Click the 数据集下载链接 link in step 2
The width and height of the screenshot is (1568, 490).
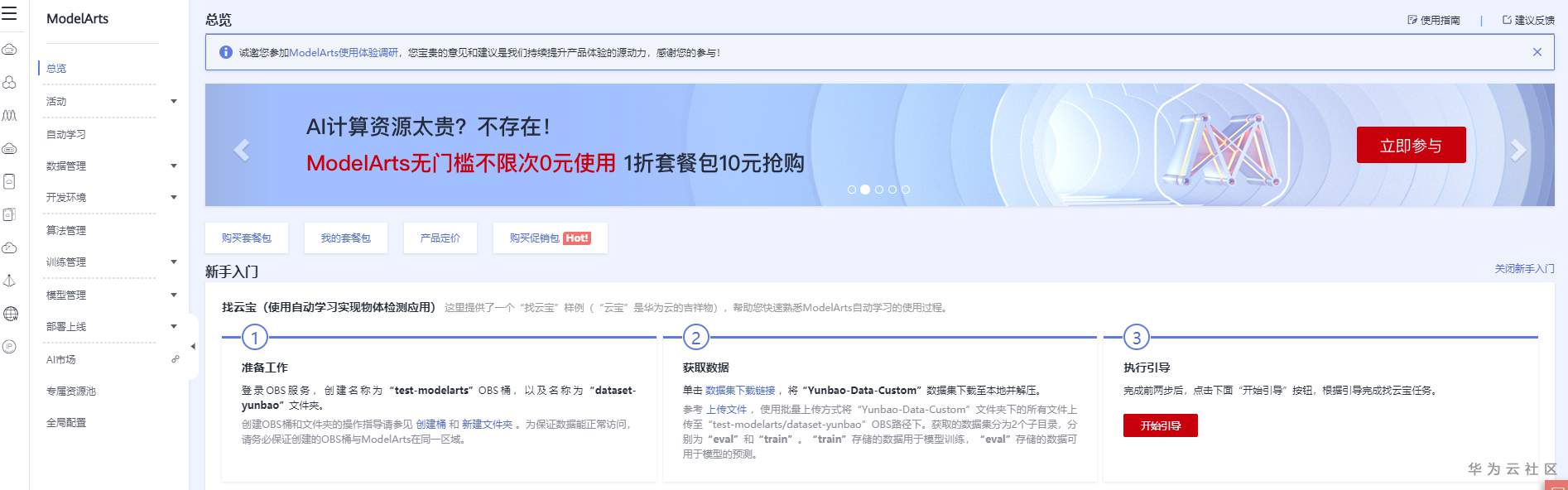click(x=740, y=391)
